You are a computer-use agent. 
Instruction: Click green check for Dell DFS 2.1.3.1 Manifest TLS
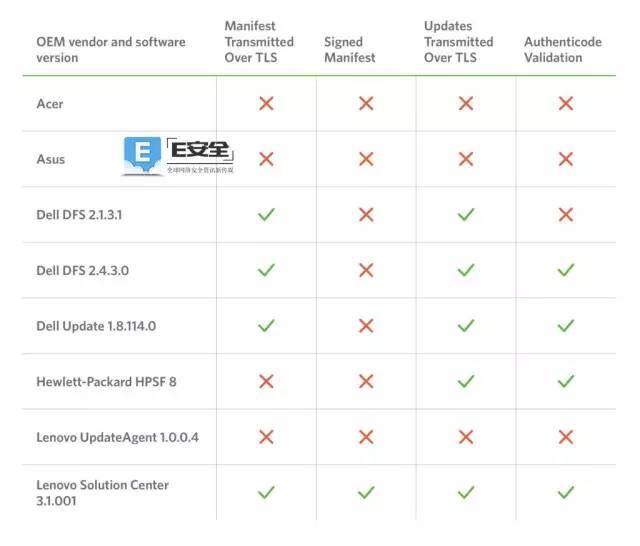(x=266, y=214)
